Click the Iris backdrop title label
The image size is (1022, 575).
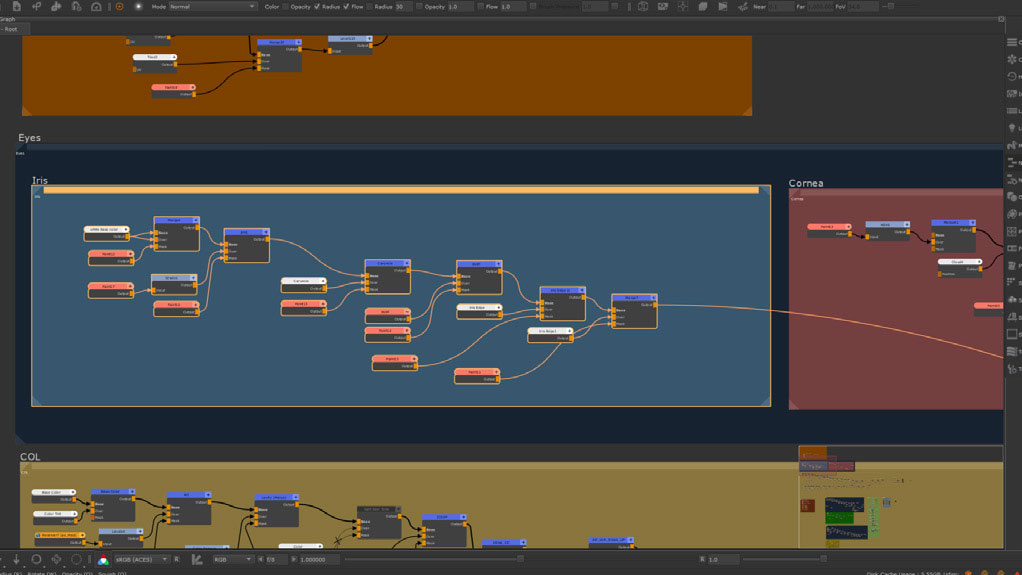pos(40,181)
